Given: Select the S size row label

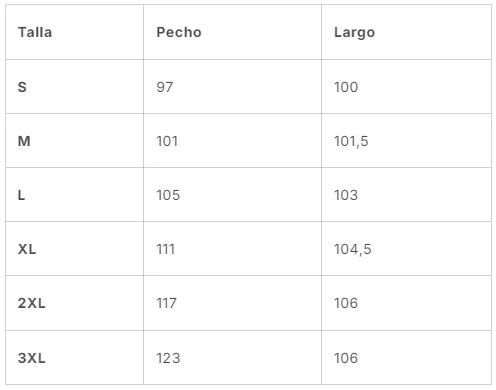Looking at the screenshot, I should 22,87.
